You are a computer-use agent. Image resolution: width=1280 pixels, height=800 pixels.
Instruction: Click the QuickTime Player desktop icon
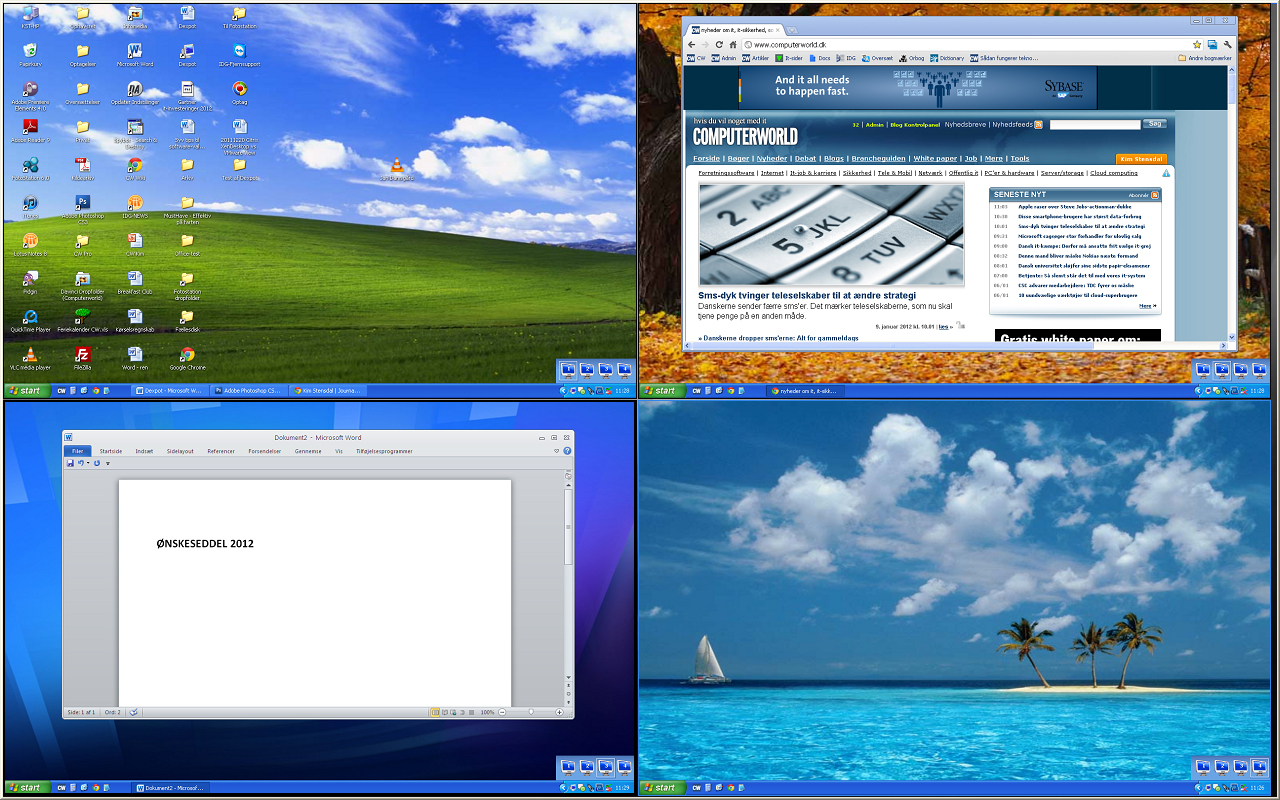tap(30, 320)
